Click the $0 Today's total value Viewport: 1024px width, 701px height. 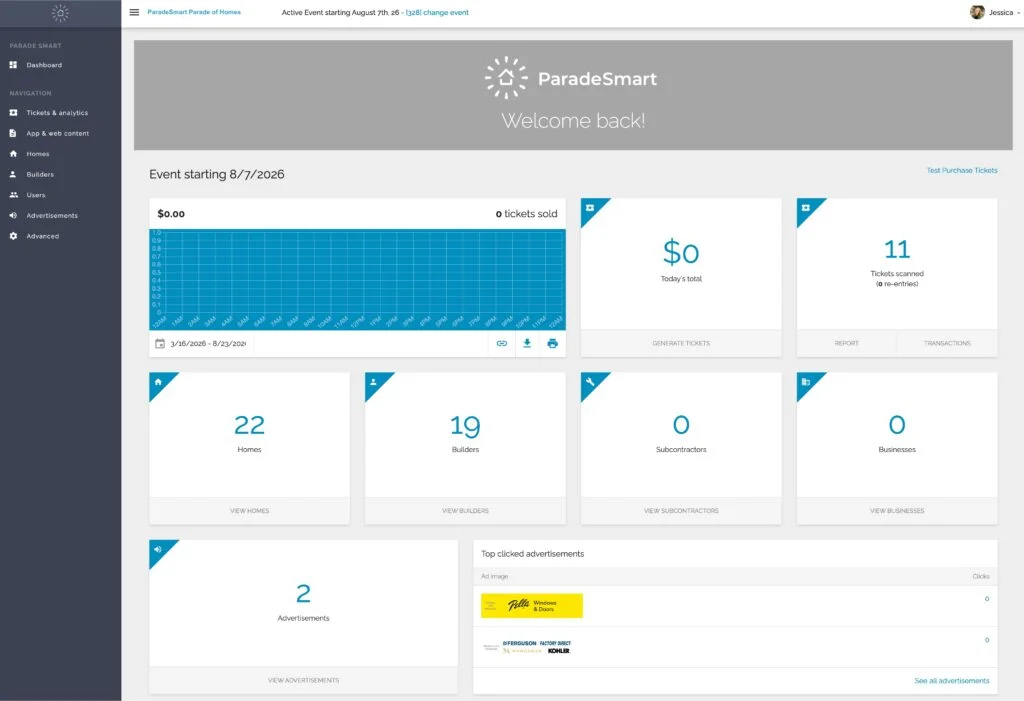[681, 252]
